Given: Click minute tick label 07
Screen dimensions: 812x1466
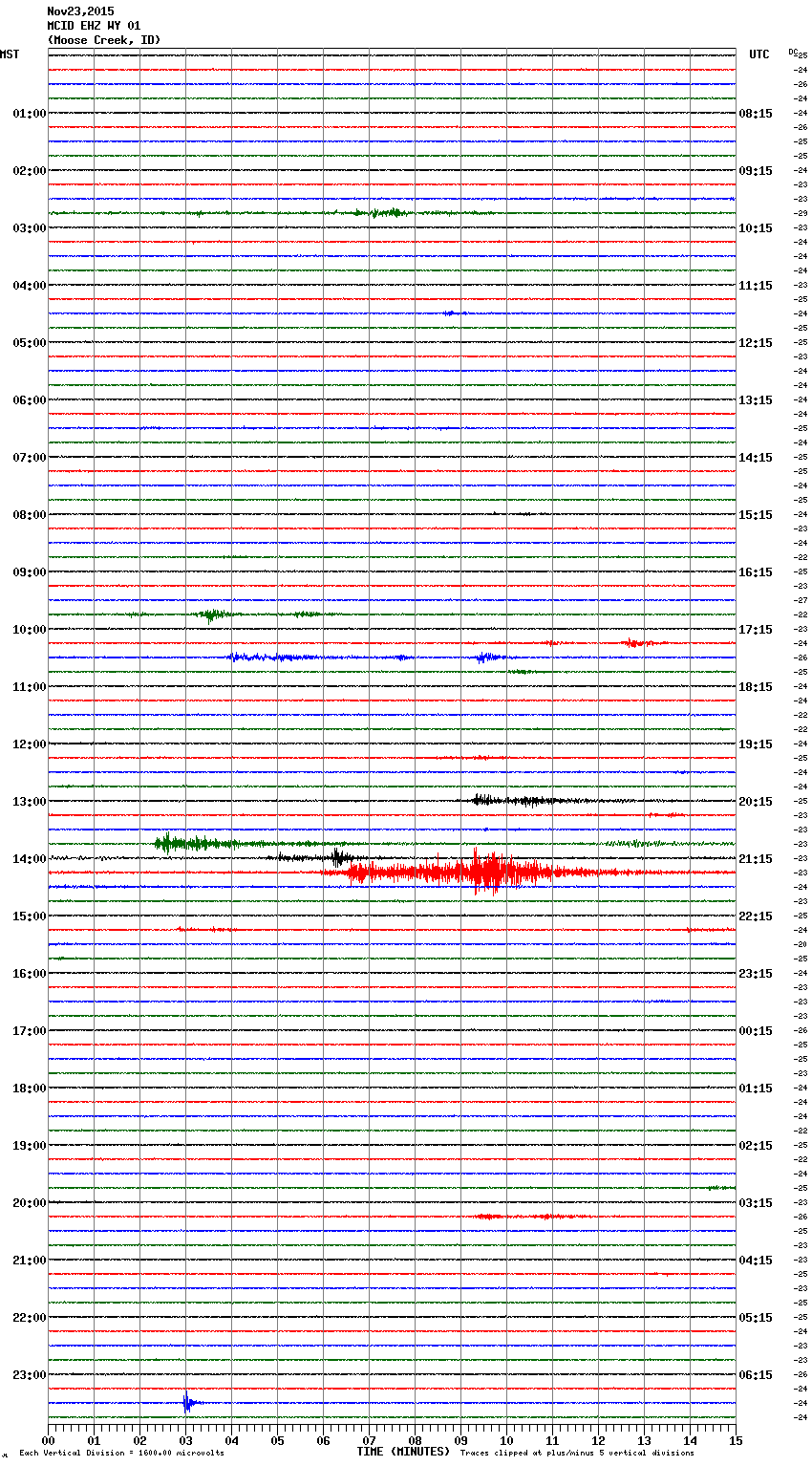Looking at the screenshot, I should [369, 1440].
